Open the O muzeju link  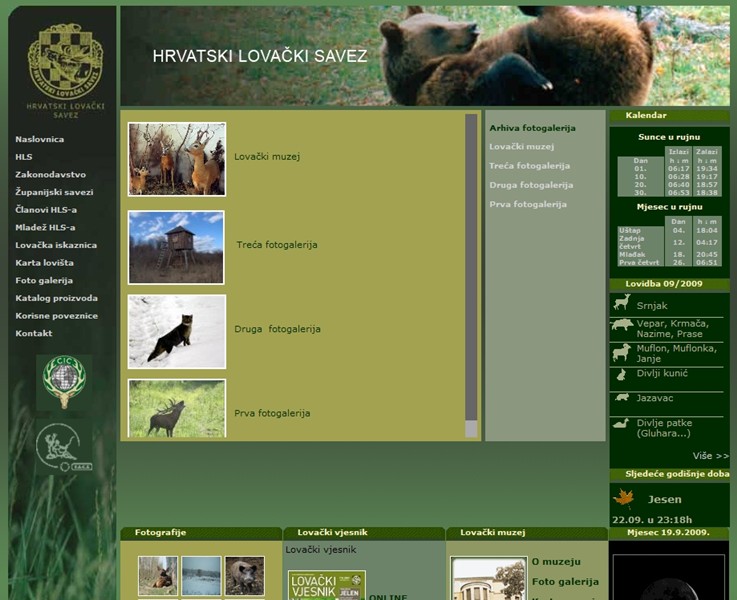click(x=556, y=561)
